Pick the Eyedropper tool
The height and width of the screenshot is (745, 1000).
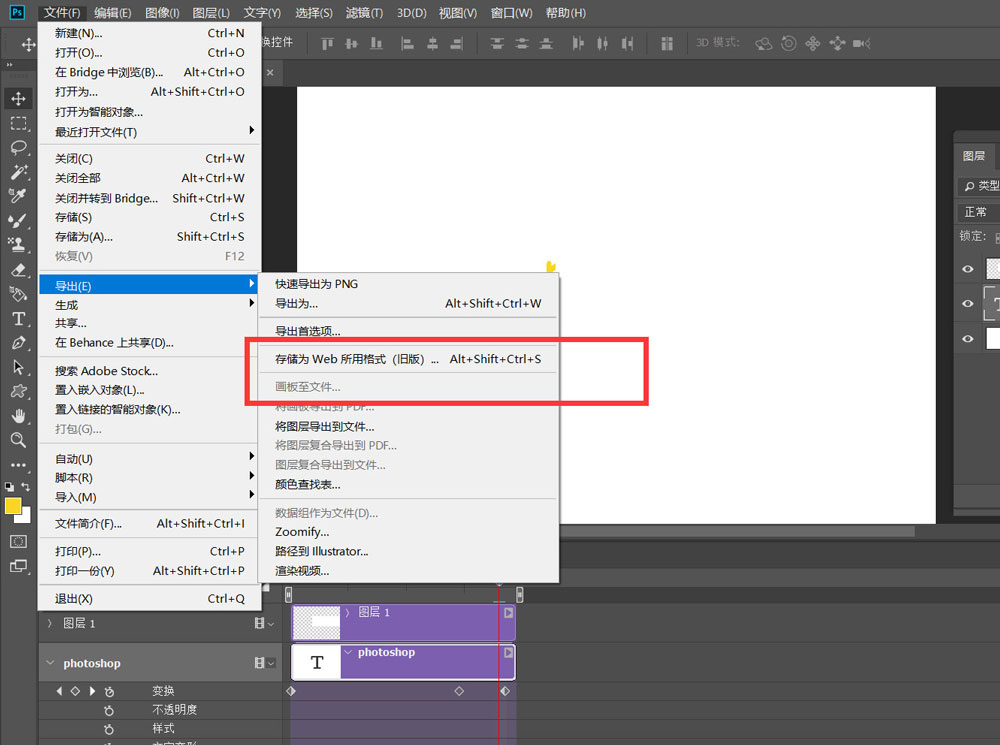[x=18, y=196]
